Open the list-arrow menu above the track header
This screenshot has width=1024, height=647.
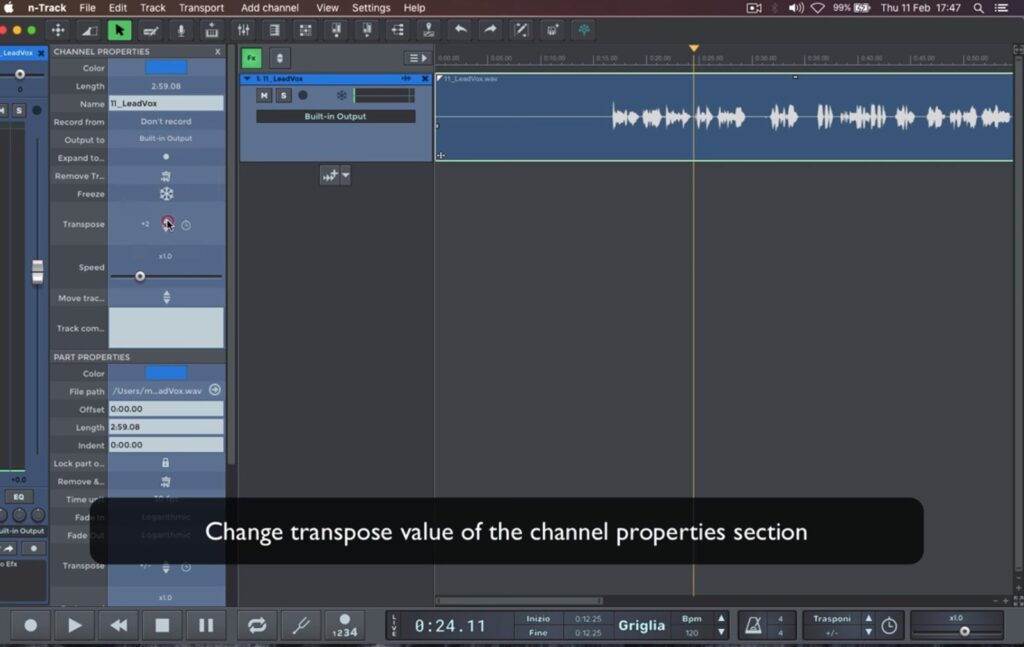[x=418, y=58]
